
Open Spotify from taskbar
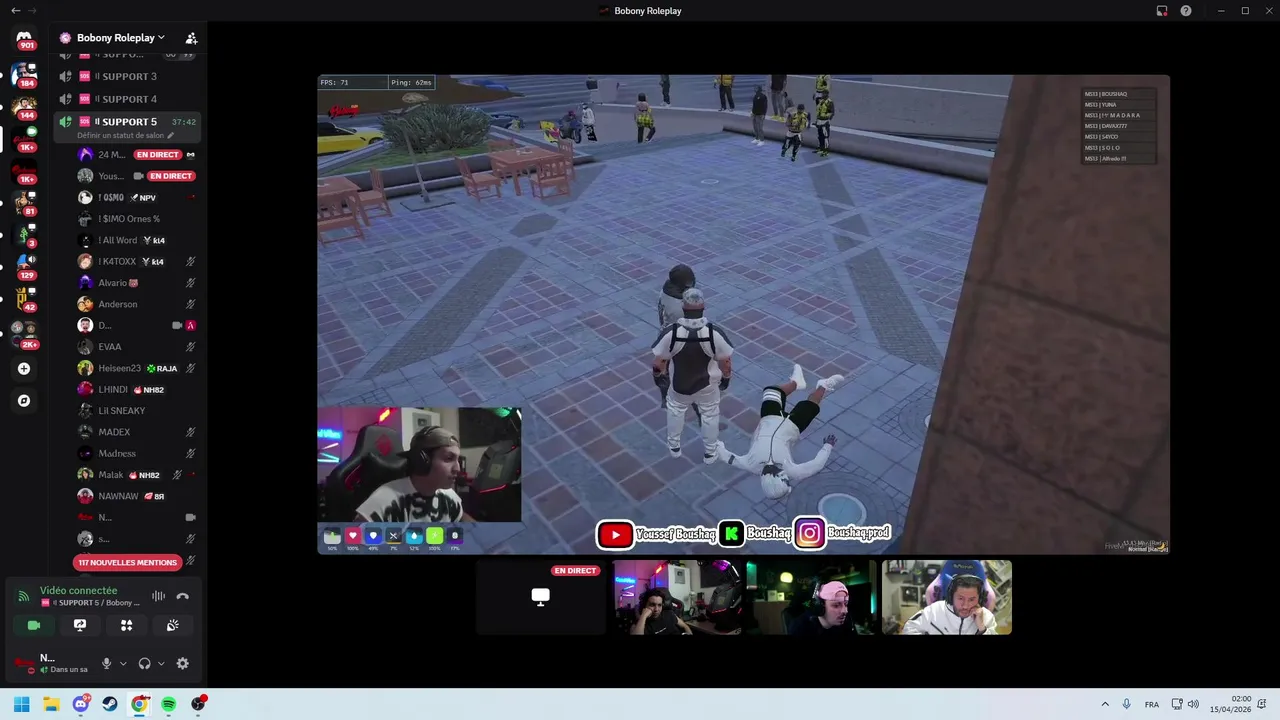(168, 704)
